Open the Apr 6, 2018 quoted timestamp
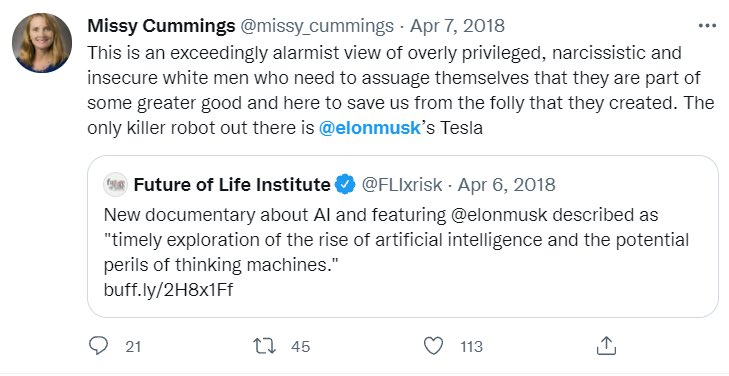Screen dimensions: 729x376 click(506, 185)
